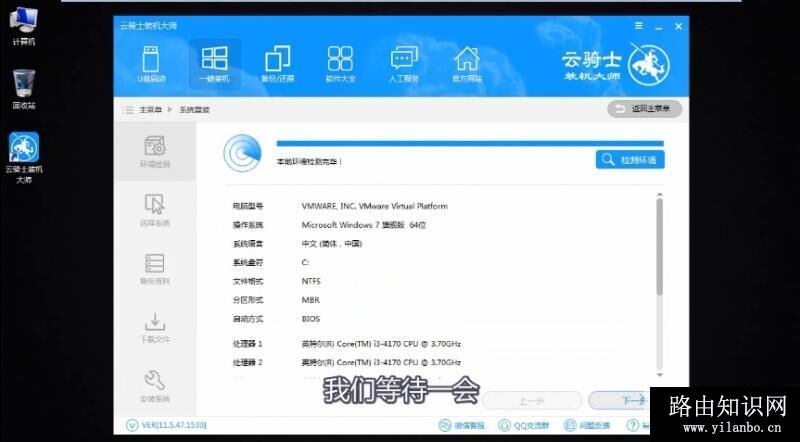Click the version check icon beside VER
Viewport: 800px width, 442px height.
[x=132, y=425]
